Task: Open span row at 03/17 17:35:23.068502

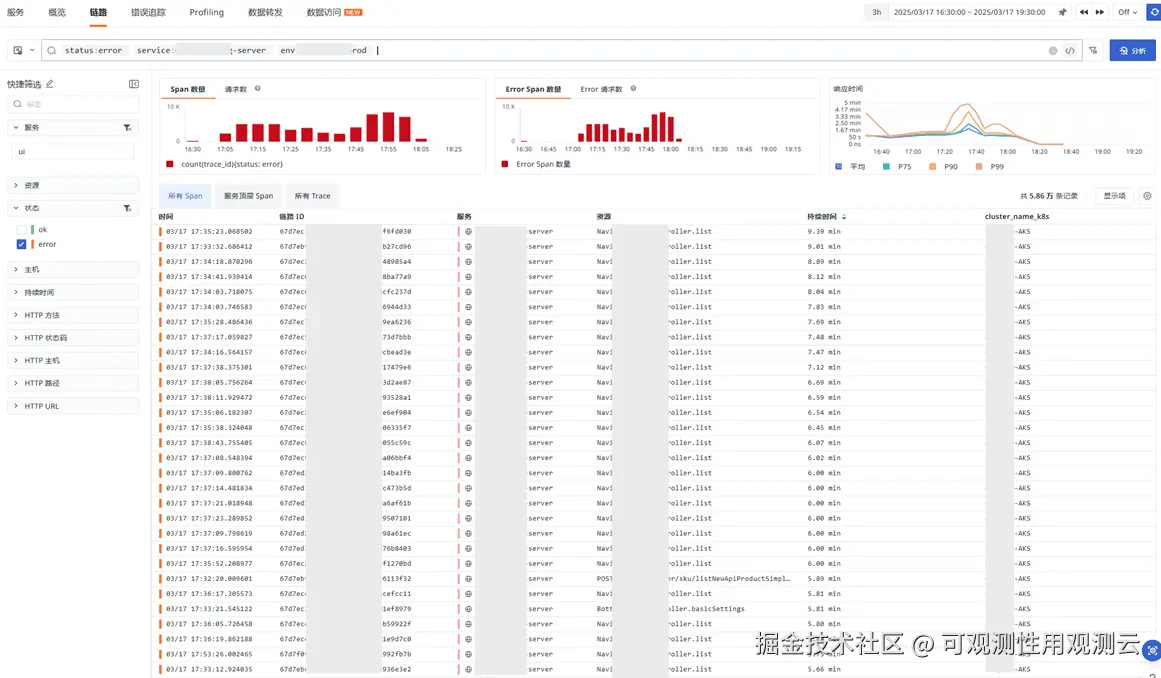Action: [655, 232]
